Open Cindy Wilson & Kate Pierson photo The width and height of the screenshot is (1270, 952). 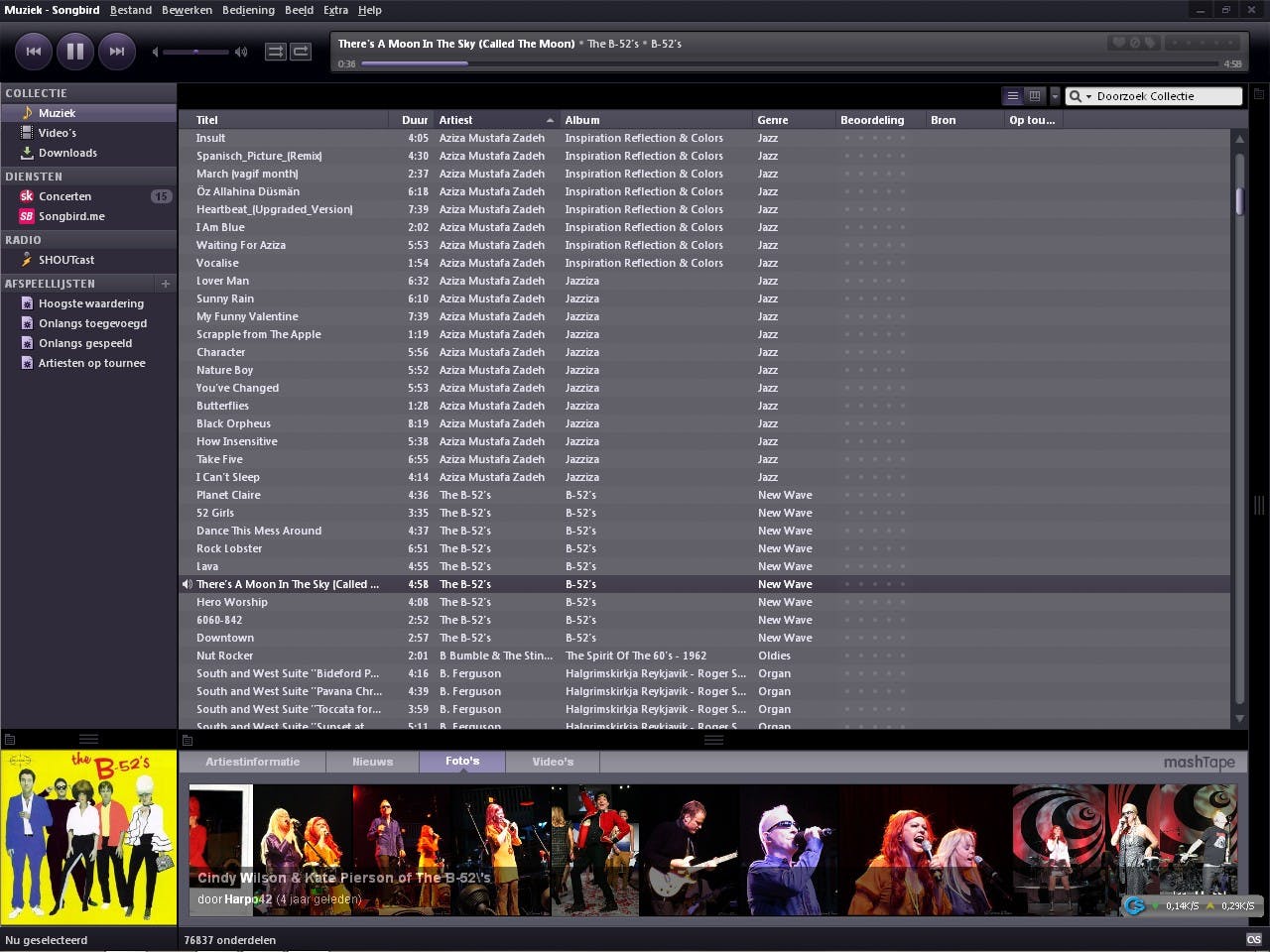302,849
